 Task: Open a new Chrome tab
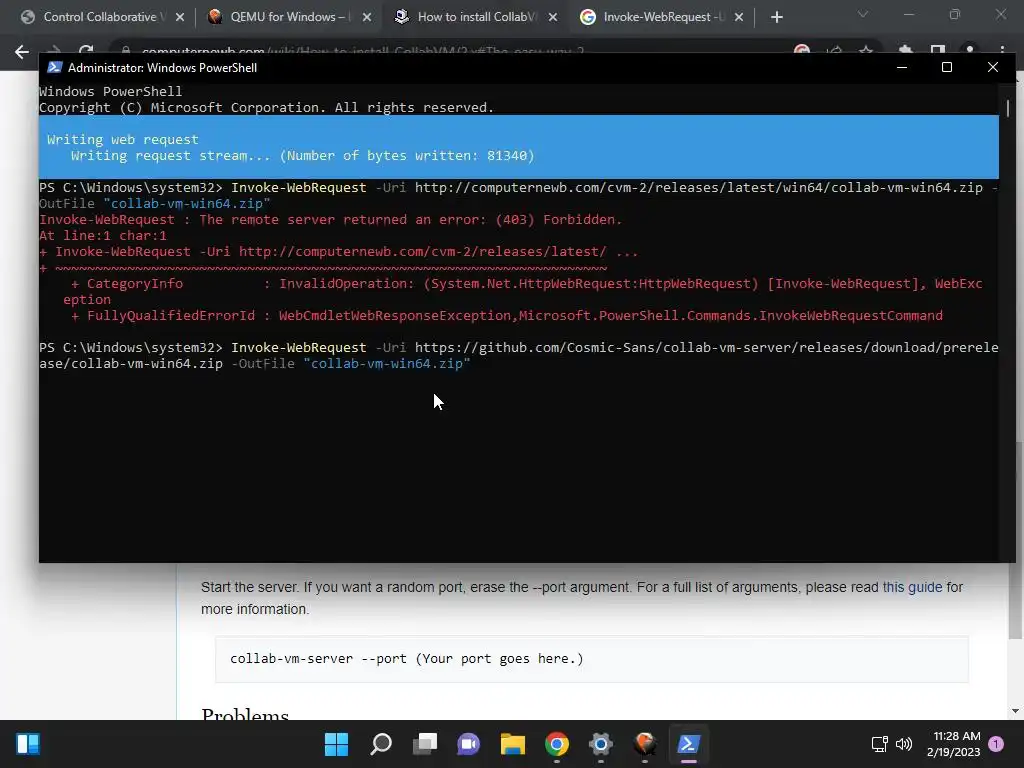click(x=776, y=17)
